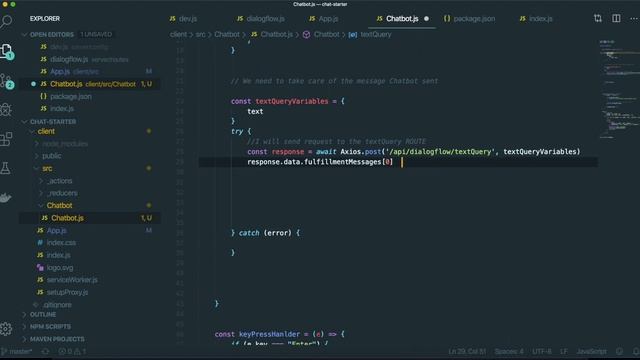Image resolution: width=640 pixels, height=360 pixels.
Task: Split the editor to the right
Action: coord(616,19)
